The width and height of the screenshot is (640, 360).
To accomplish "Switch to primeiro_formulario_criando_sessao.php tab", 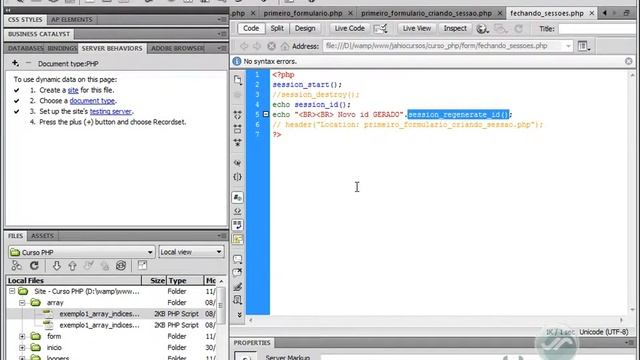I will (427, 13).
